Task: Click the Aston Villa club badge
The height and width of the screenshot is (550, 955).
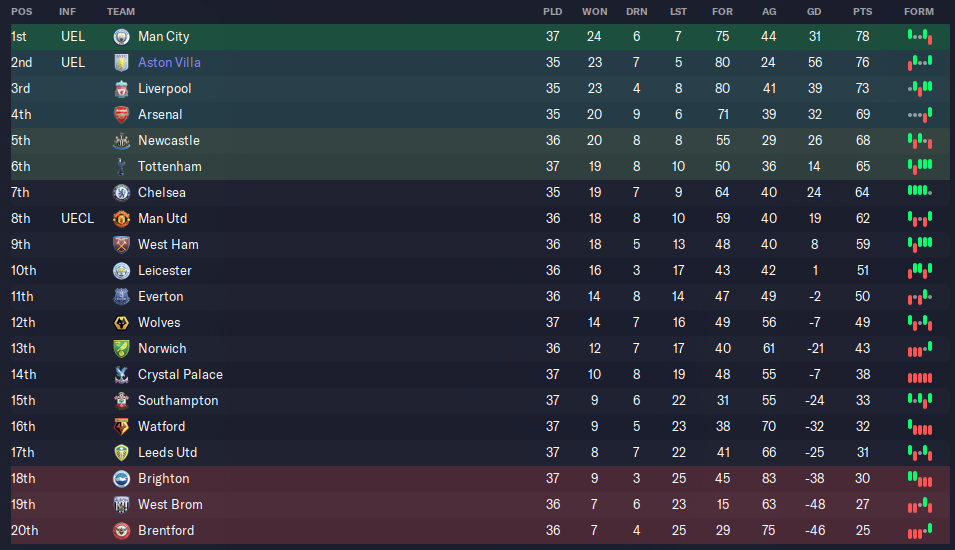Action: [121, 63]
